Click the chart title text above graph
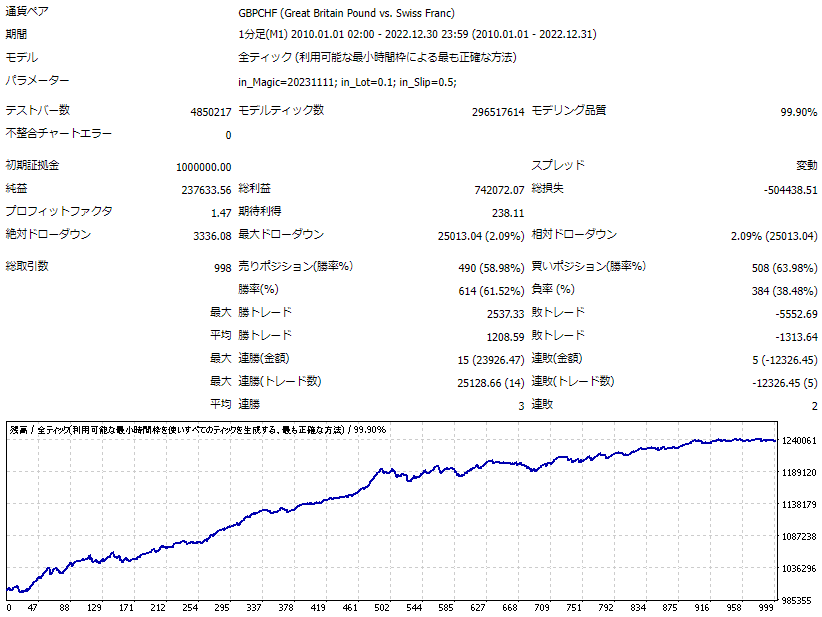 (x=198, y=430)
